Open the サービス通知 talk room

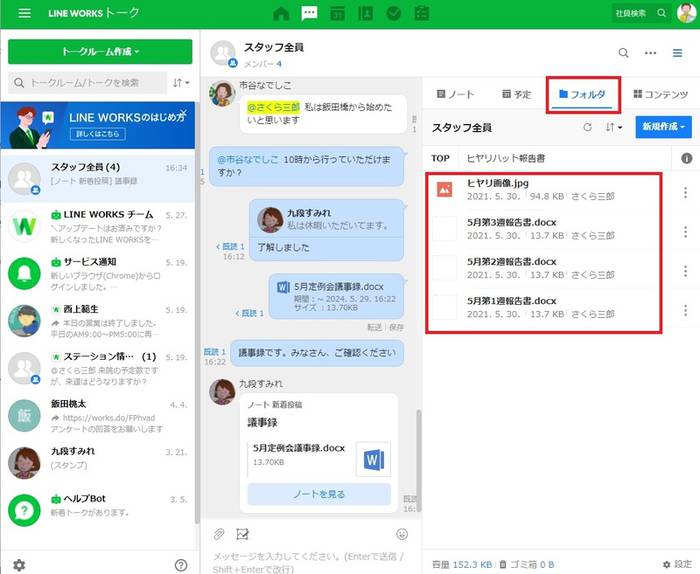pos(98,274)
